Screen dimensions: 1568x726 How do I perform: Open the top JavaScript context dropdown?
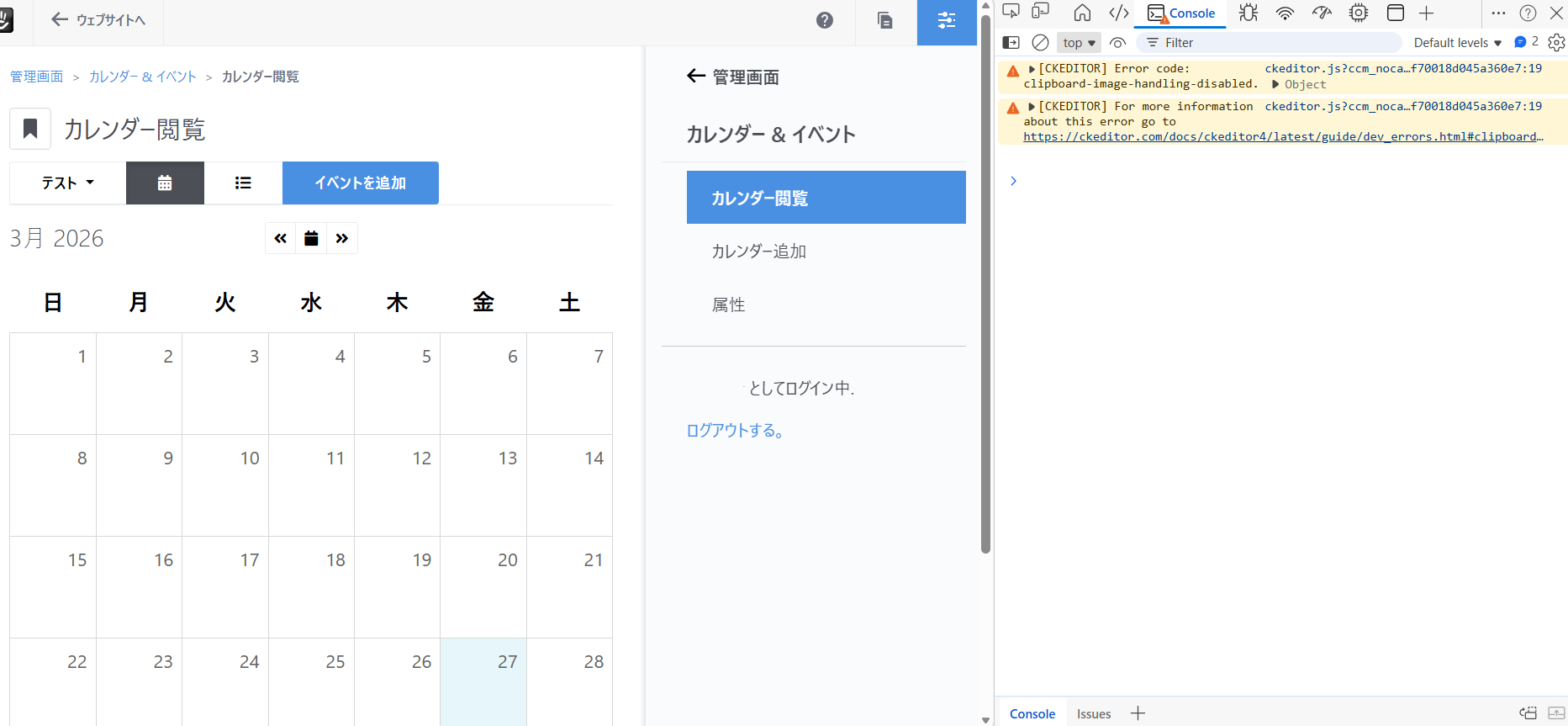(1079, 43)
